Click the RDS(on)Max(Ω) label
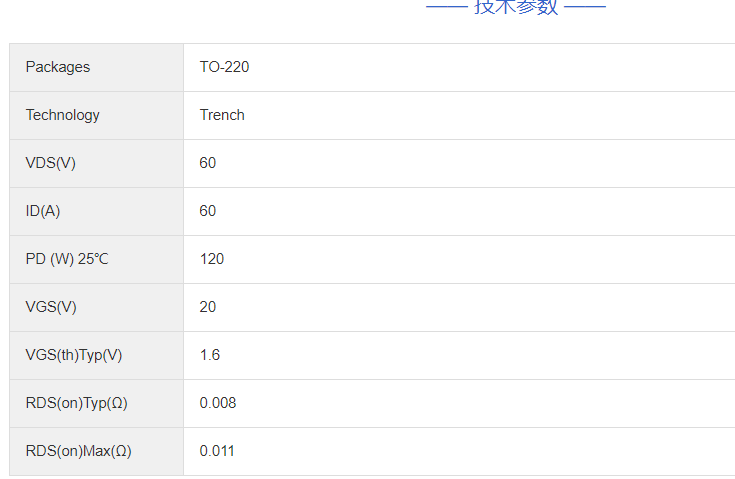 pyautogui.click(x=78, y=451)
